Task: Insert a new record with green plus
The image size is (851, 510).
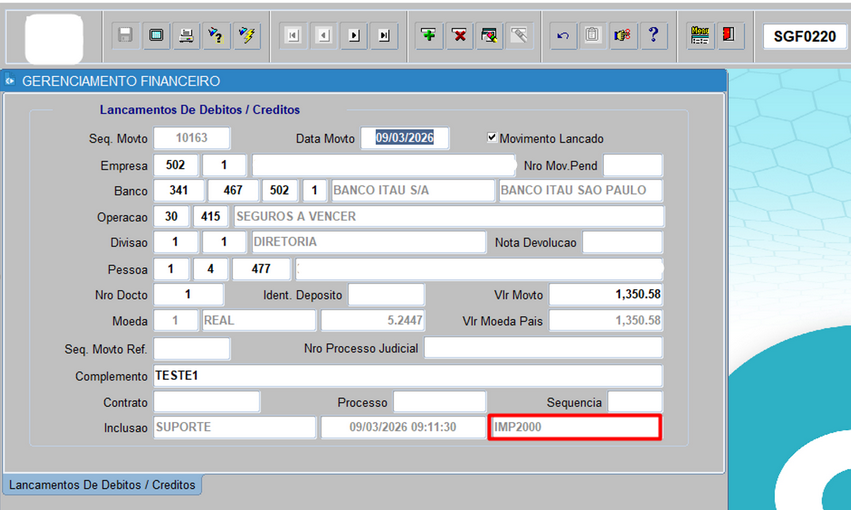Action: click(x=429, y=35)
